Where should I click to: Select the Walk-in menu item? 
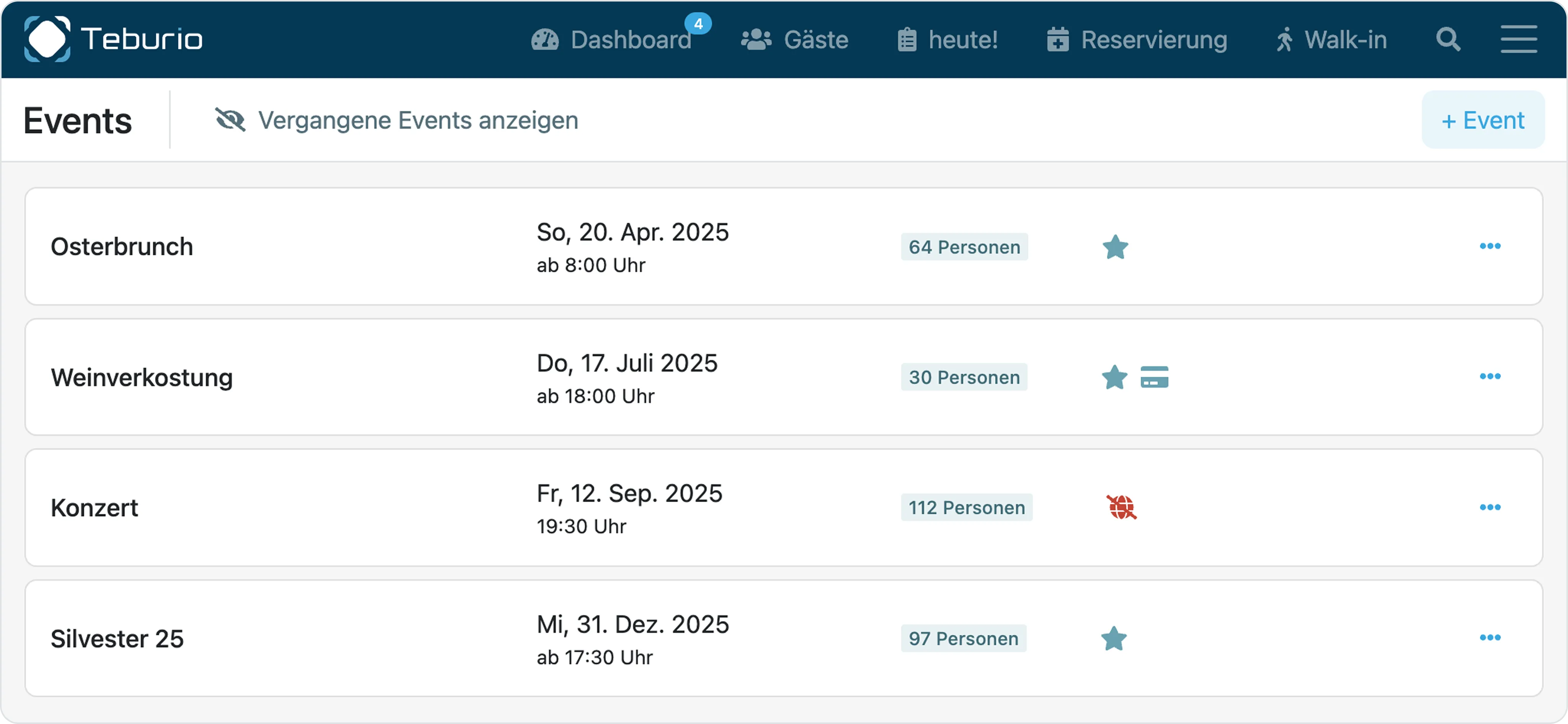pyautogui.click(x=1331, y=39)
